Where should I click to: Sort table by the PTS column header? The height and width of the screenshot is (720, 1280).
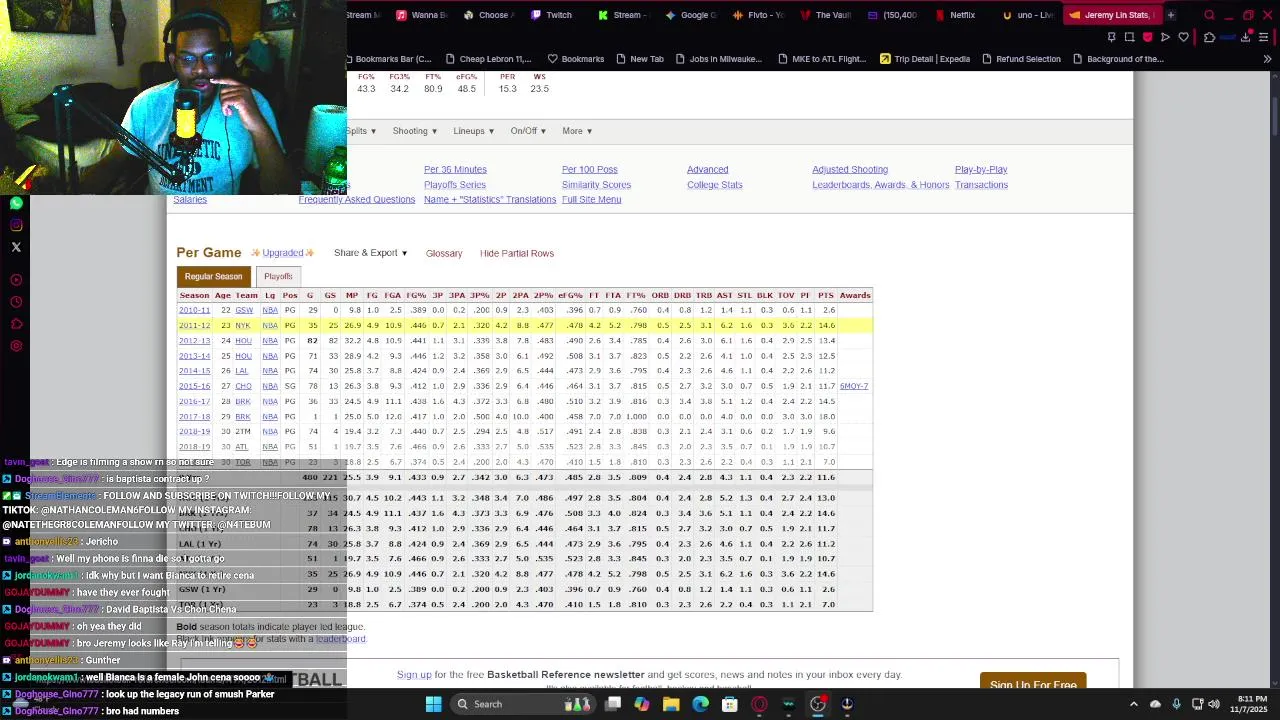click(x=825, y=295)
